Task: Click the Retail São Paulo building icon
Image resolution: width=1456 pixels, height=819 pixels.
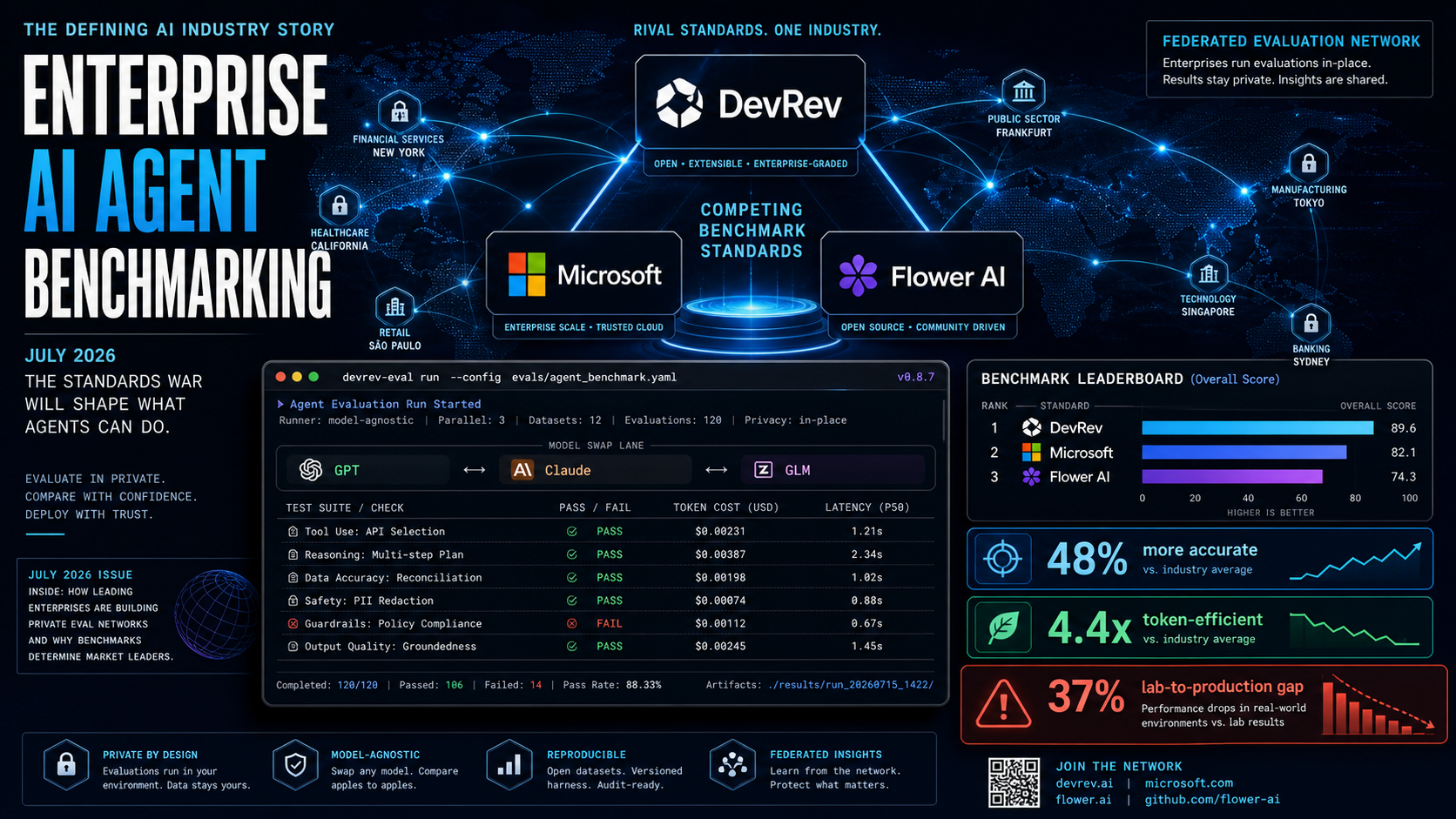Action: [x=395, y=306]
